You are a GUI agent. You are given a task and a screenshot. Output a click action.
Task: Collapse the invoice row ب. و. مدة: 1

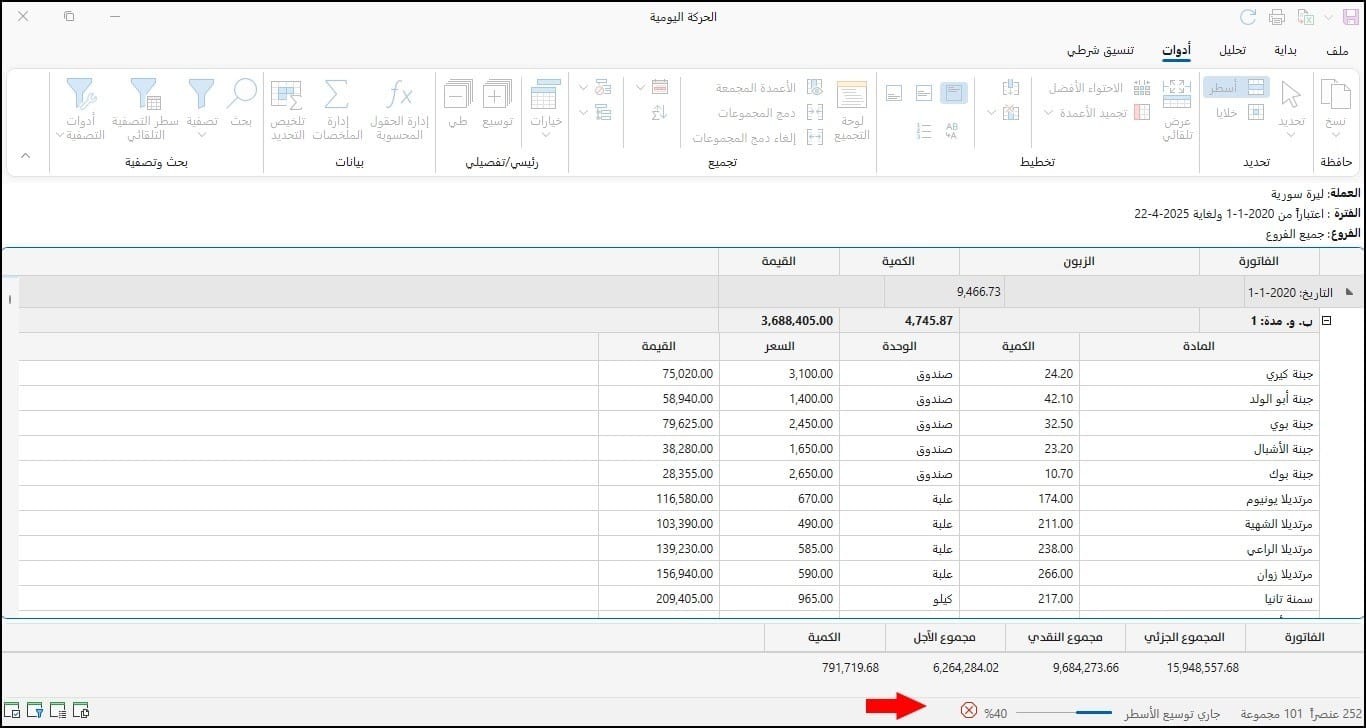pyautogui.click(x=1327, y=321)
